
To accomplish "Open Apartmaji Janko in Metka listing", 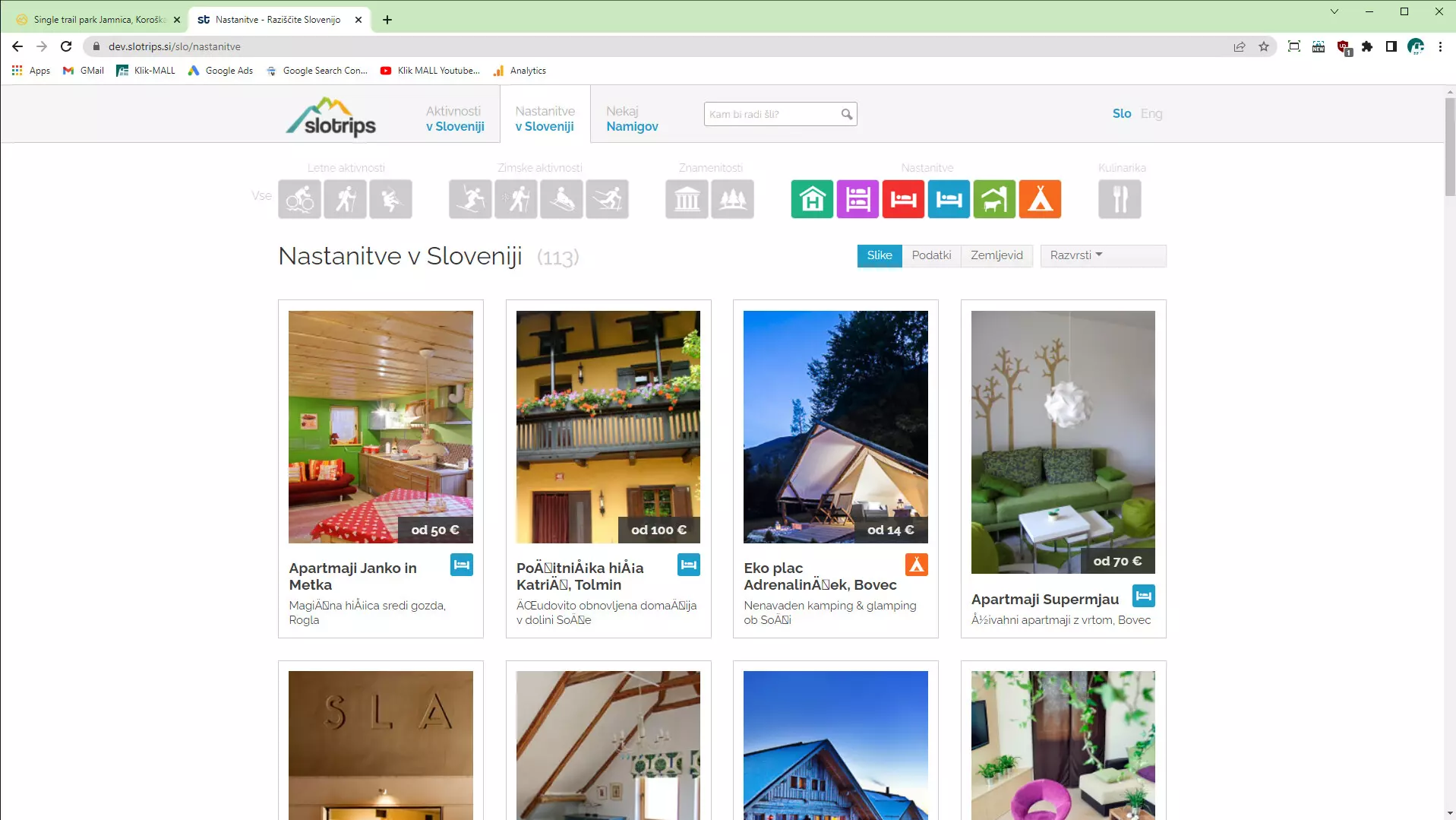I will click(x=352, y=576).
